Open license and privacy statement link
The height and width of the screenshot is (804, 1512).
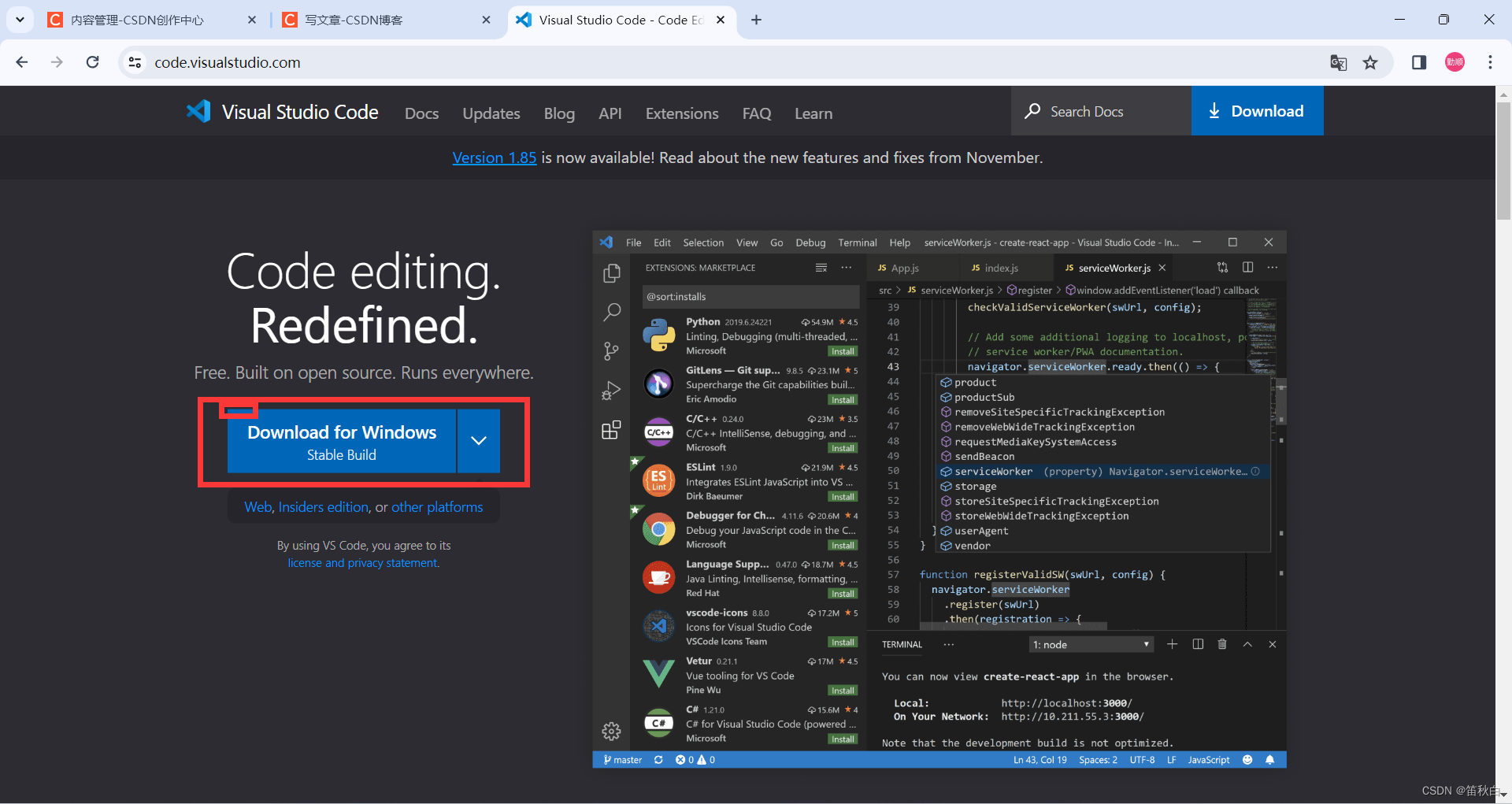tap(363, 563)
